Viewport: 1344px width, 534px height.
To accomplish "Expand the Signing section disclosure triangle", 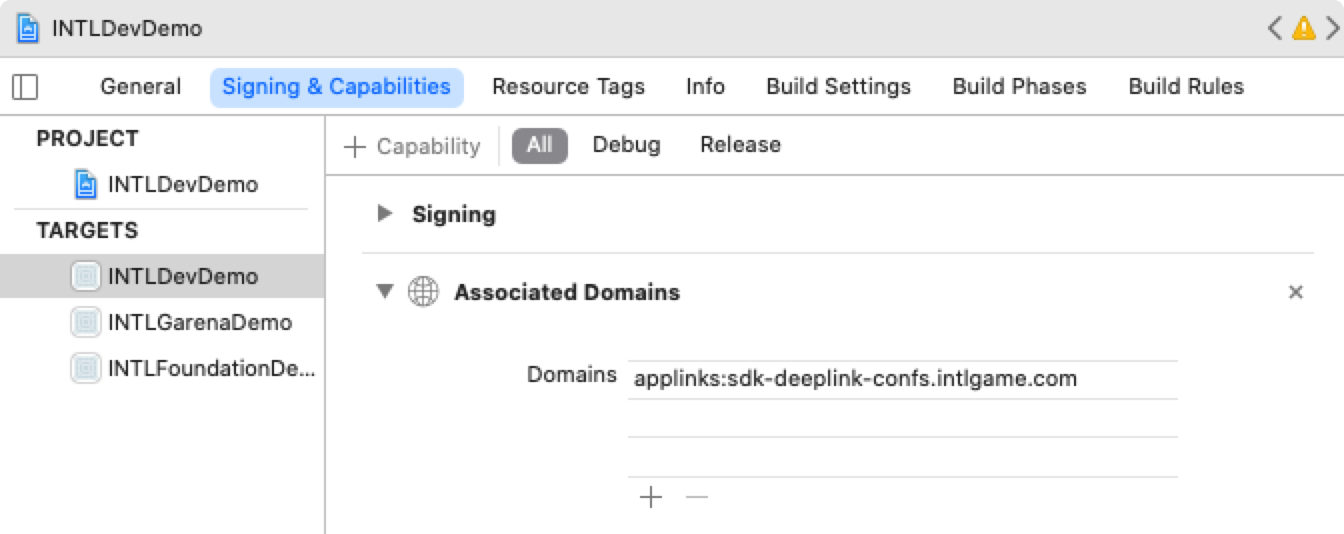I will pyautogui.click(x=384, y=213).
